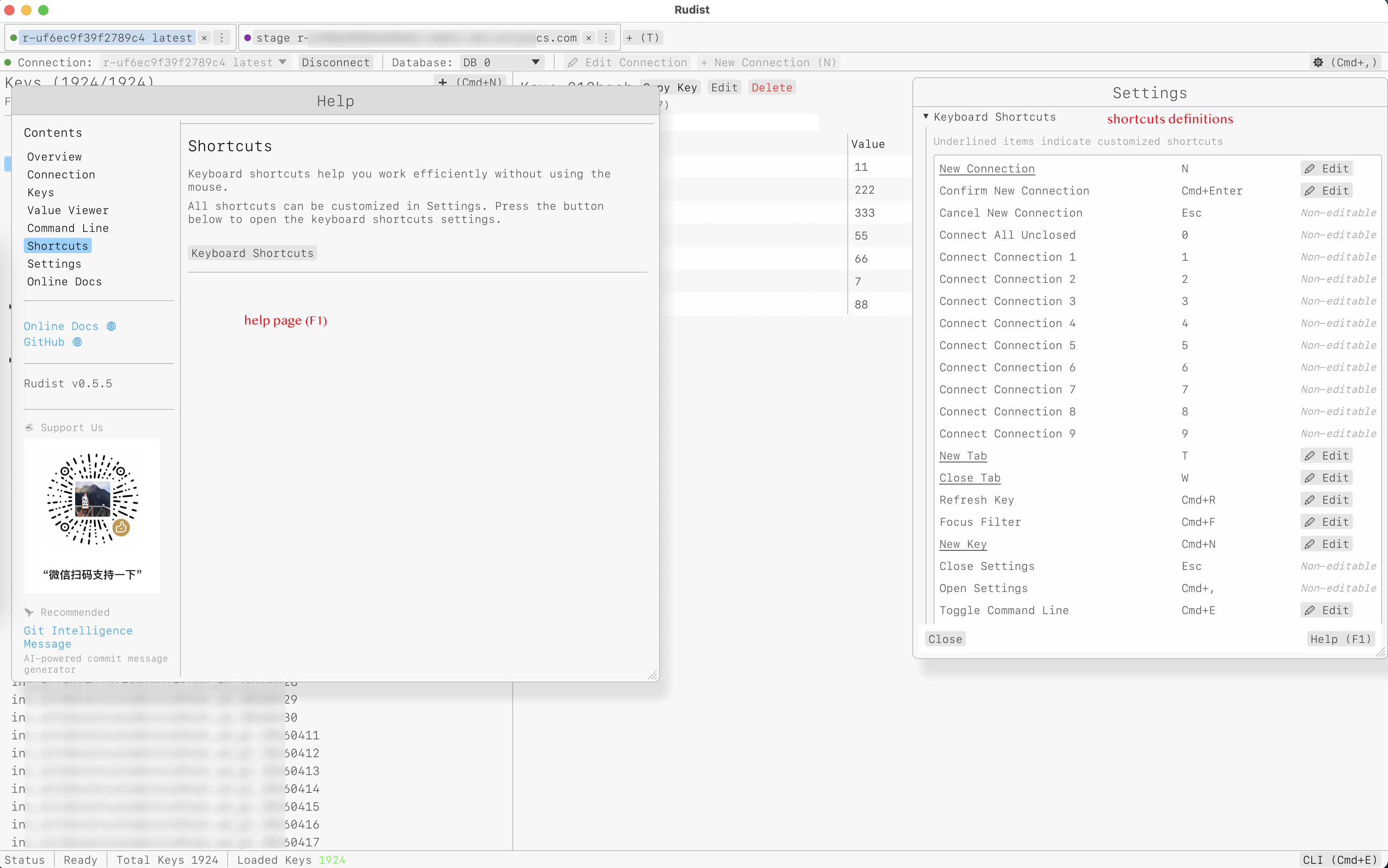This screenshot has height=868, width=1388.
Task: Edit the Toggle Command Line shortcut
Action: (1326, 610)
